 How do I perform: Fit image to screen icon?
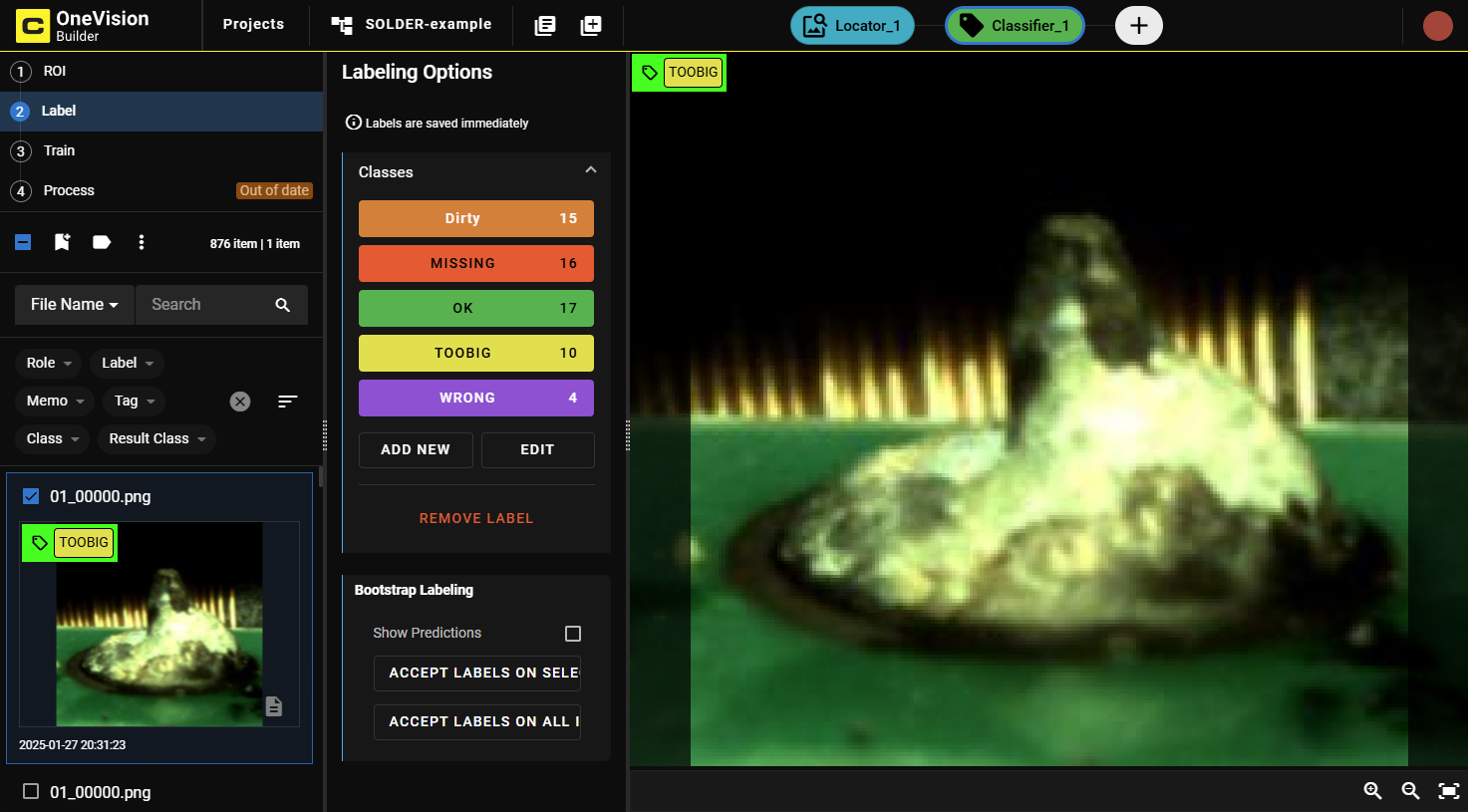(x=1448, y=790)
